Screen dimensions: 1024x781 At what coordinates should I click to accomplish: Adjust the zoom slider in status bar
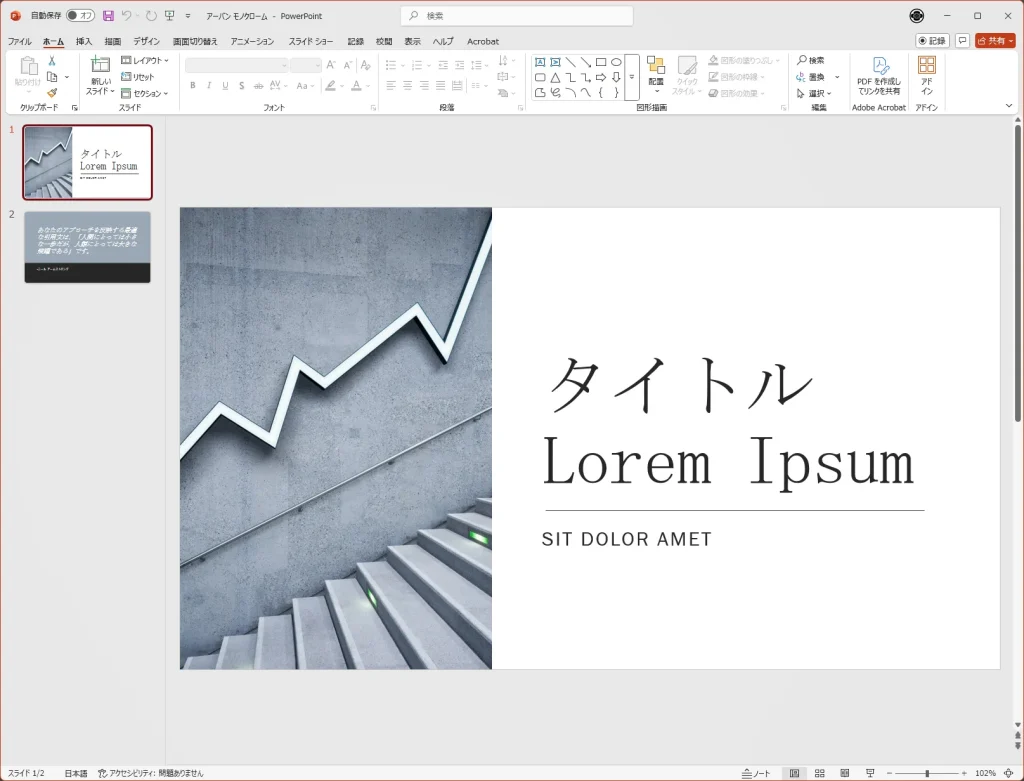pos(927,773)
